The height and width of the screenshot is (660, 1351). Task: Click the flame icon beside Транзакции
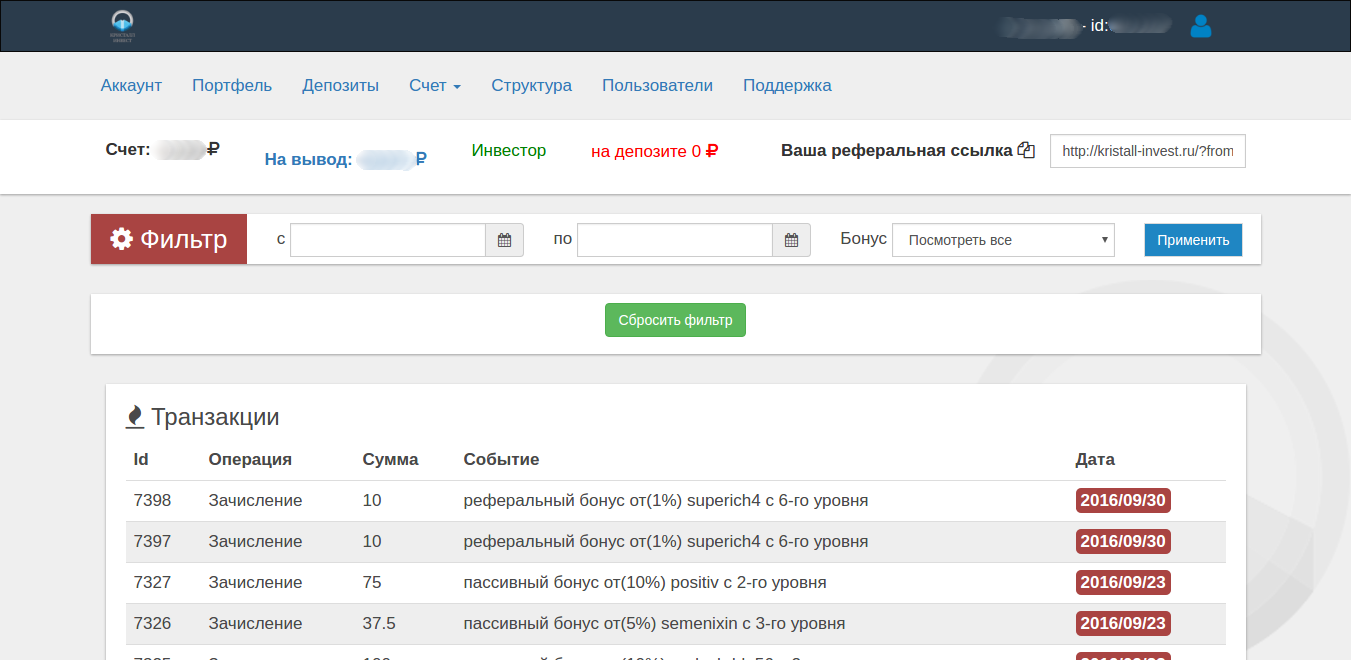click(135, 417)
